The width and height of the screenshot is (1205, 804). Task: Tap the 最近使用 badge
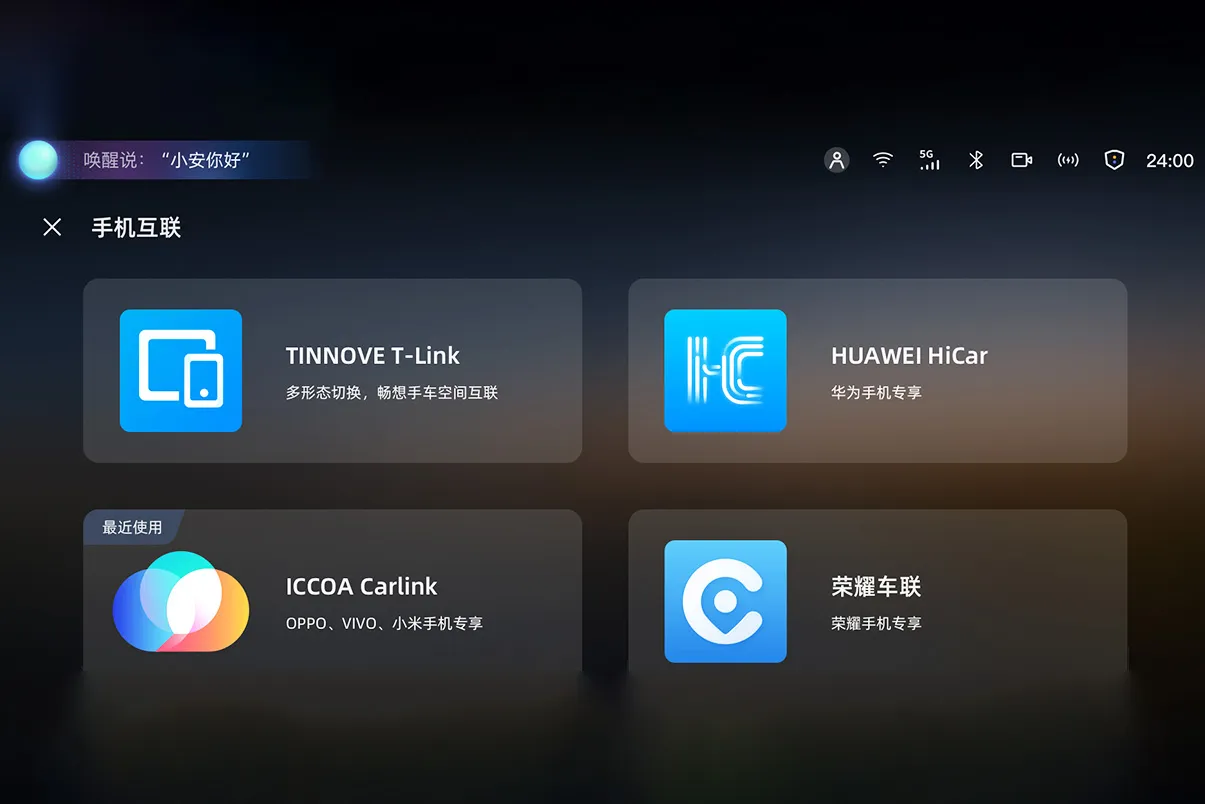pyautogui.click(x=132, y=527)
